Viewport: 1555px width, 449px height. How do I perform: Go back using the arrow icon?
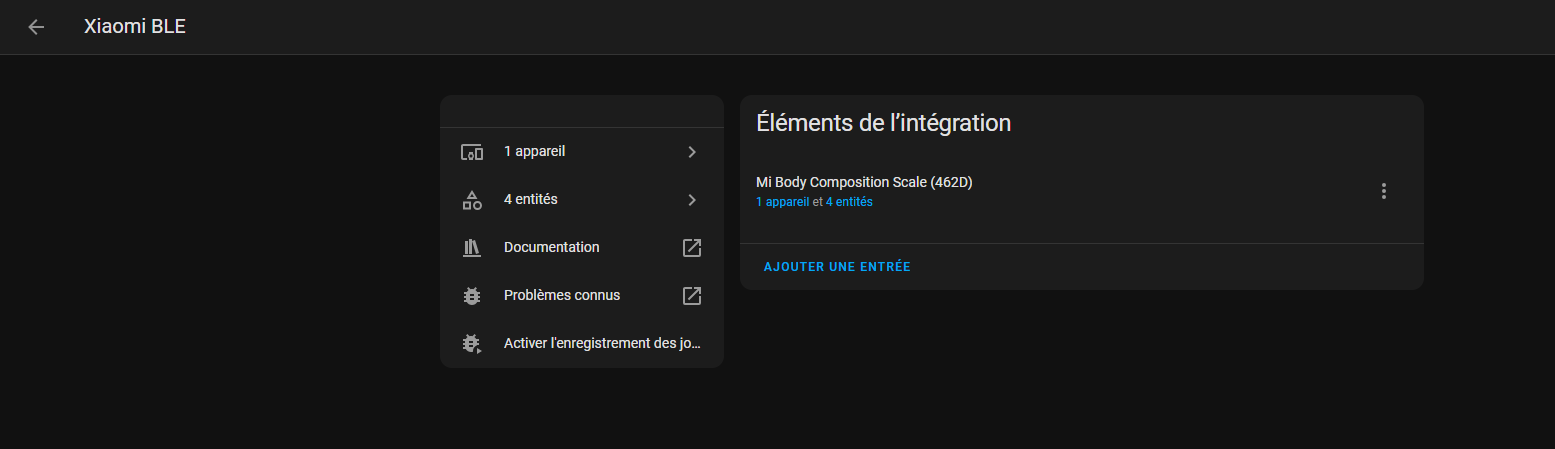click(x=36, y=27)
